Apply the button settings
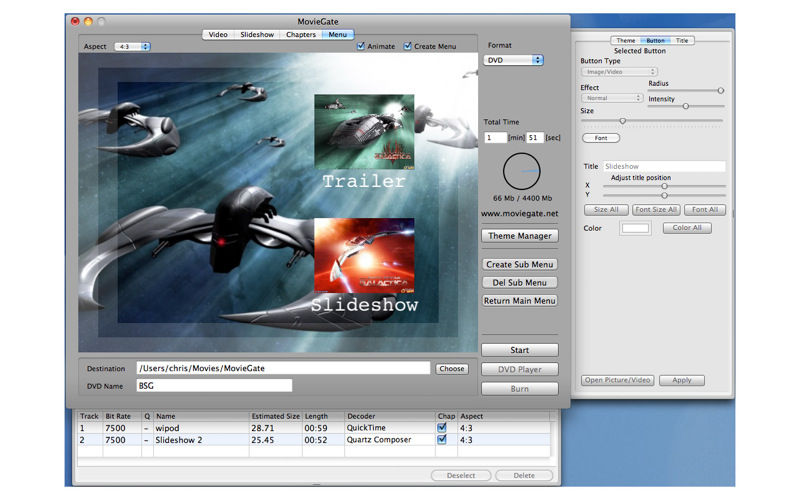This screenshot has width=800, height=500. tap(682, 380)
